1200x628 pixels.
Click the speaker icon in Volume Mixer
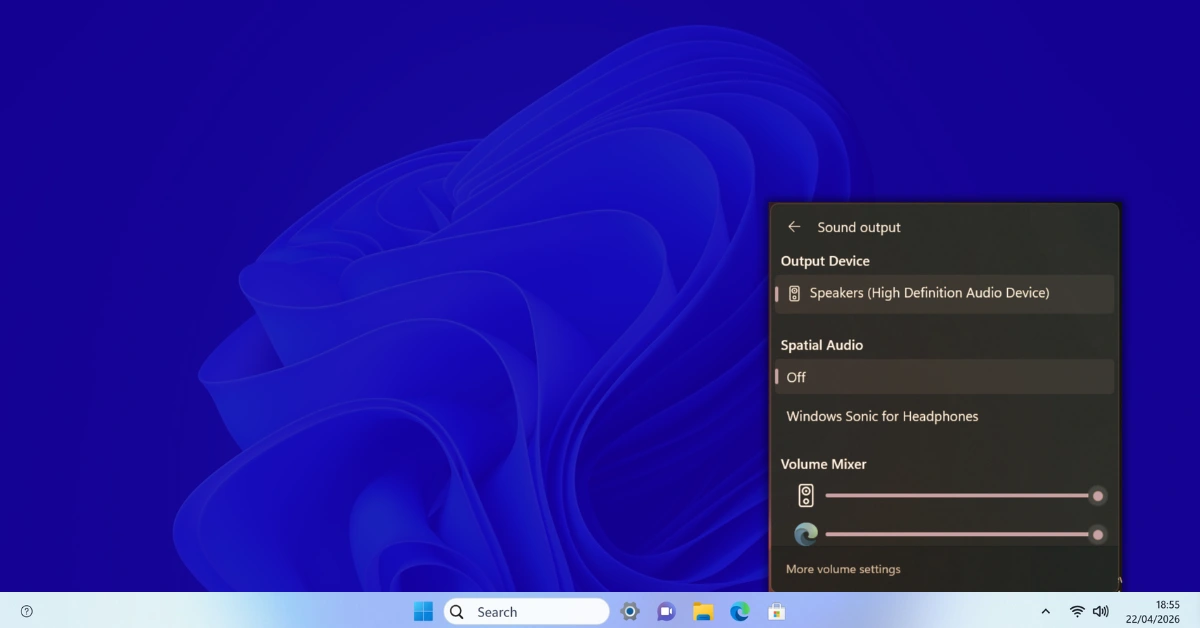point(804,494)
